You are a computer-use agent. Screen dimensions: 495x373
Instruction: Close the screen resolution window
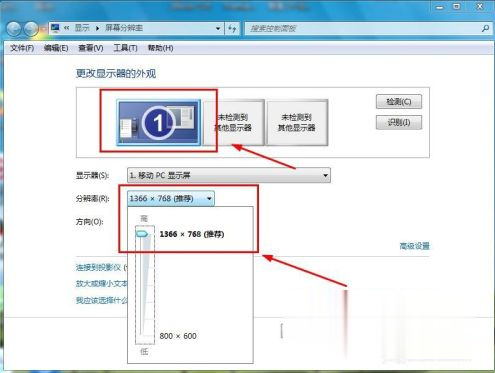479,7
